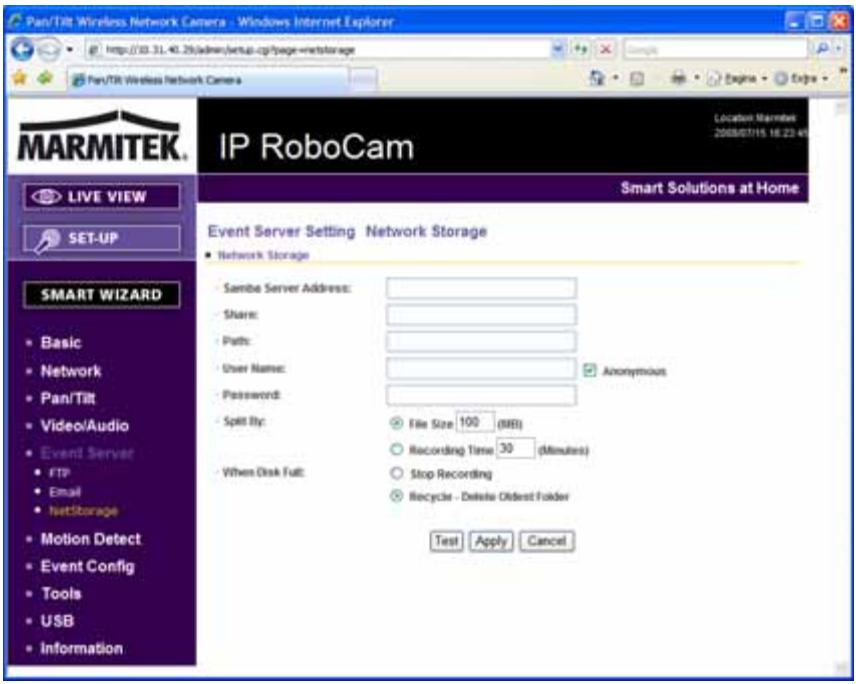The image size is (856, 684).
Task: Open the Event Config menu
Action: click(87, 567)
